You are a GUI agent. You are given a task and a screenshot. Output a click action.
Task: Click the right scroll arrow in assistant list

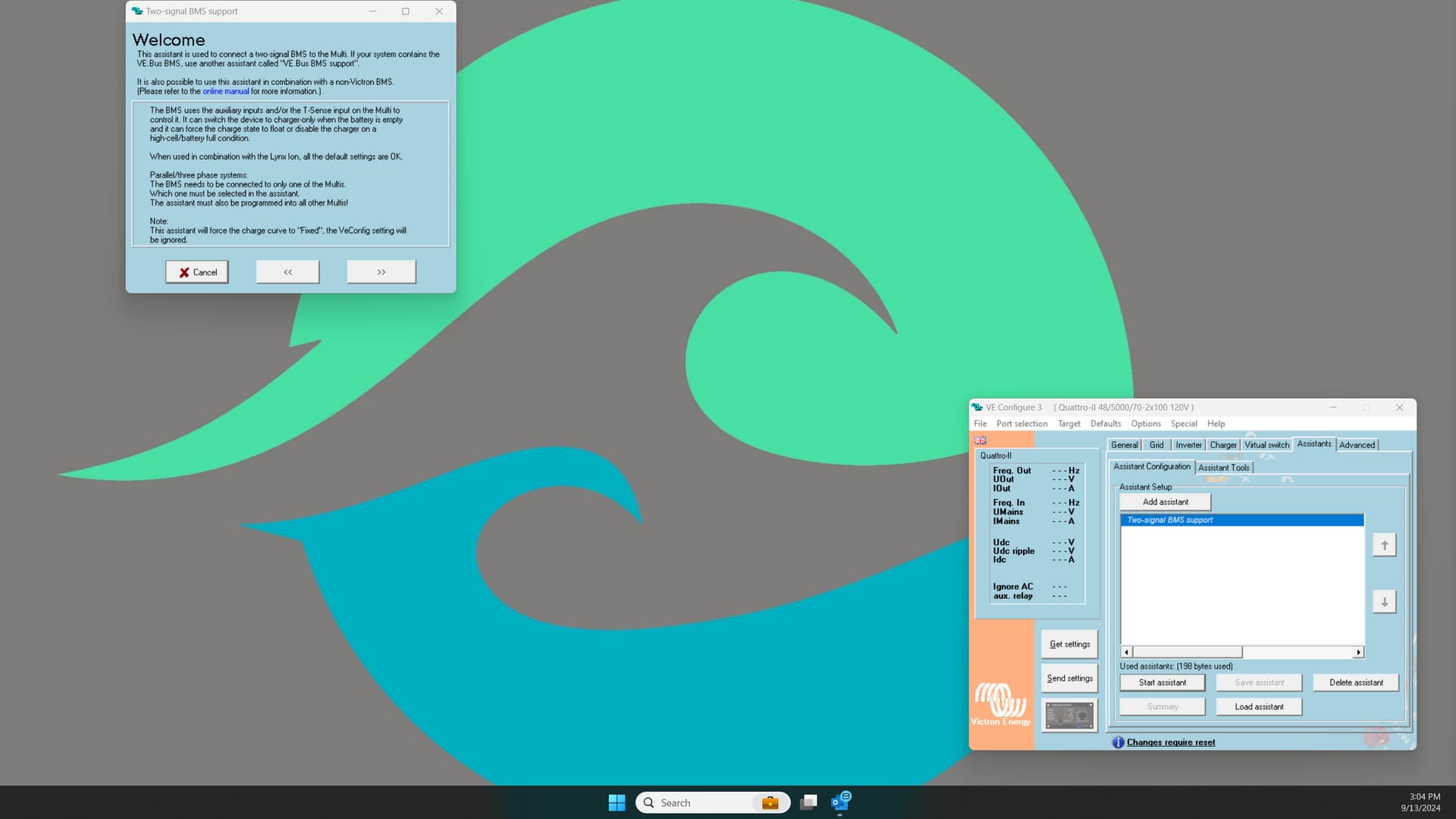1358,652
